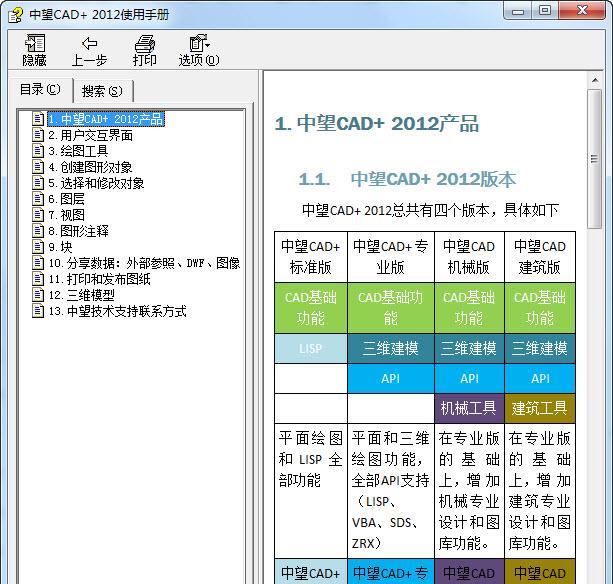Open topic 7. 视图
This screenshot has height=584, width=613.
tap(66, 215)
